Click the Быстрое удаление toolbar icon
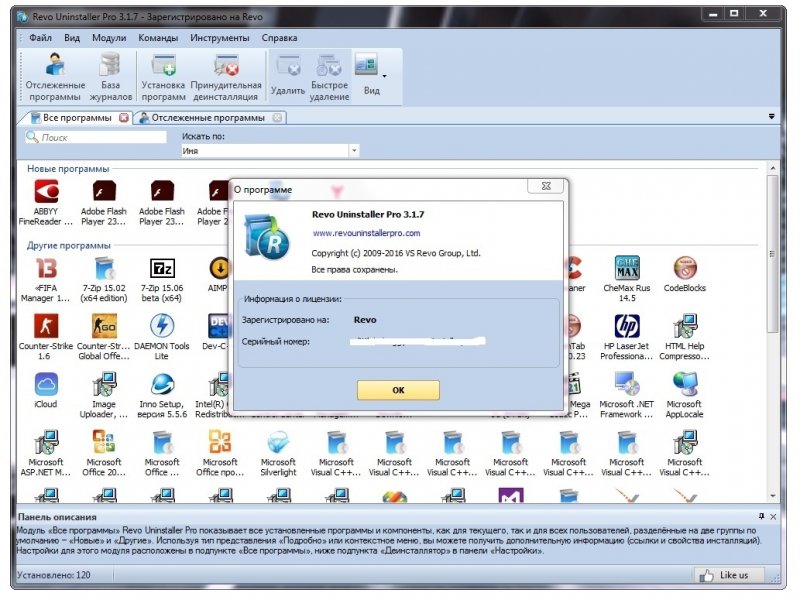 329,77
